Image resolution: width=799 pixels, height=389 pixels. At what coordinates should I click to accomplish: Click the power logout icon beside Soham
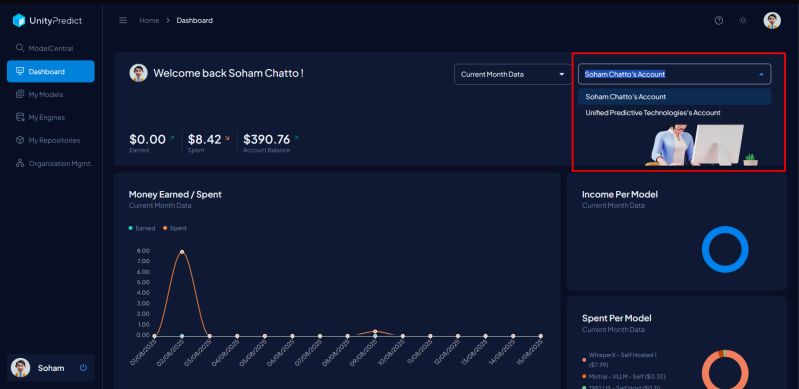point(84,368)
